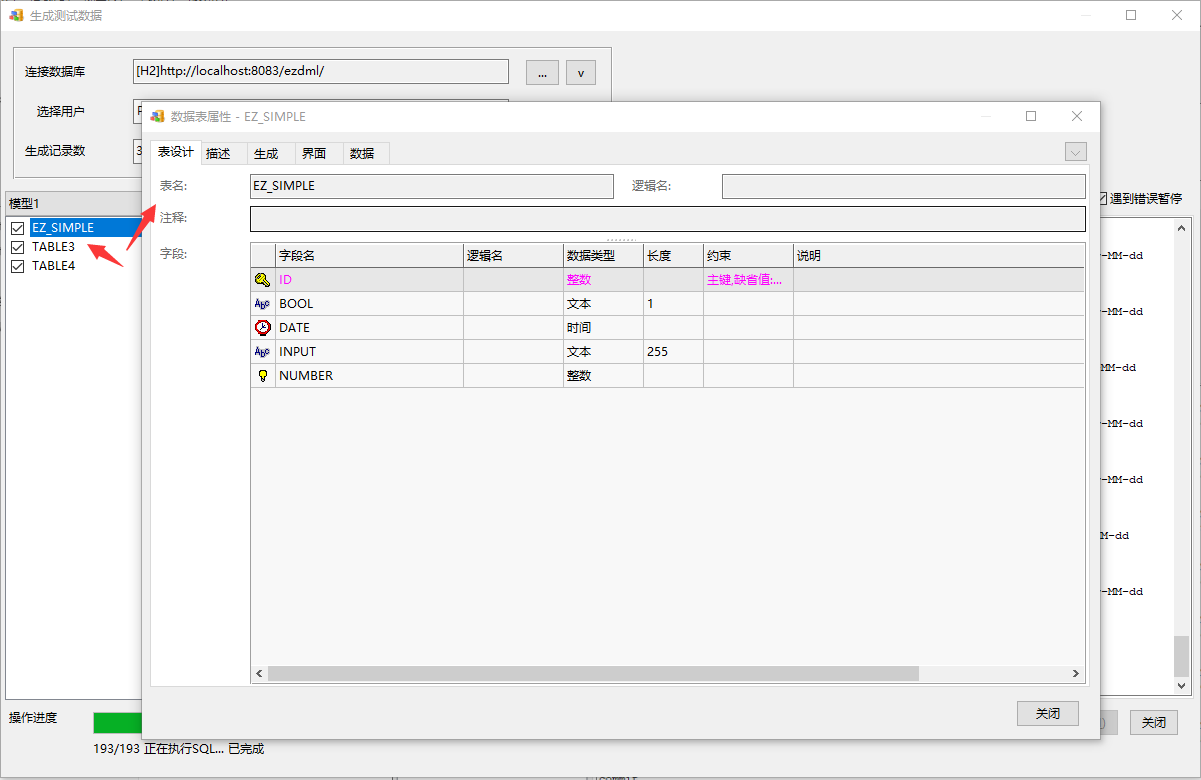Viewport: 1201px width, 780px height.
Task: Select the DATE field name cell
Action: pyautogui.click(x=369, y=328)
